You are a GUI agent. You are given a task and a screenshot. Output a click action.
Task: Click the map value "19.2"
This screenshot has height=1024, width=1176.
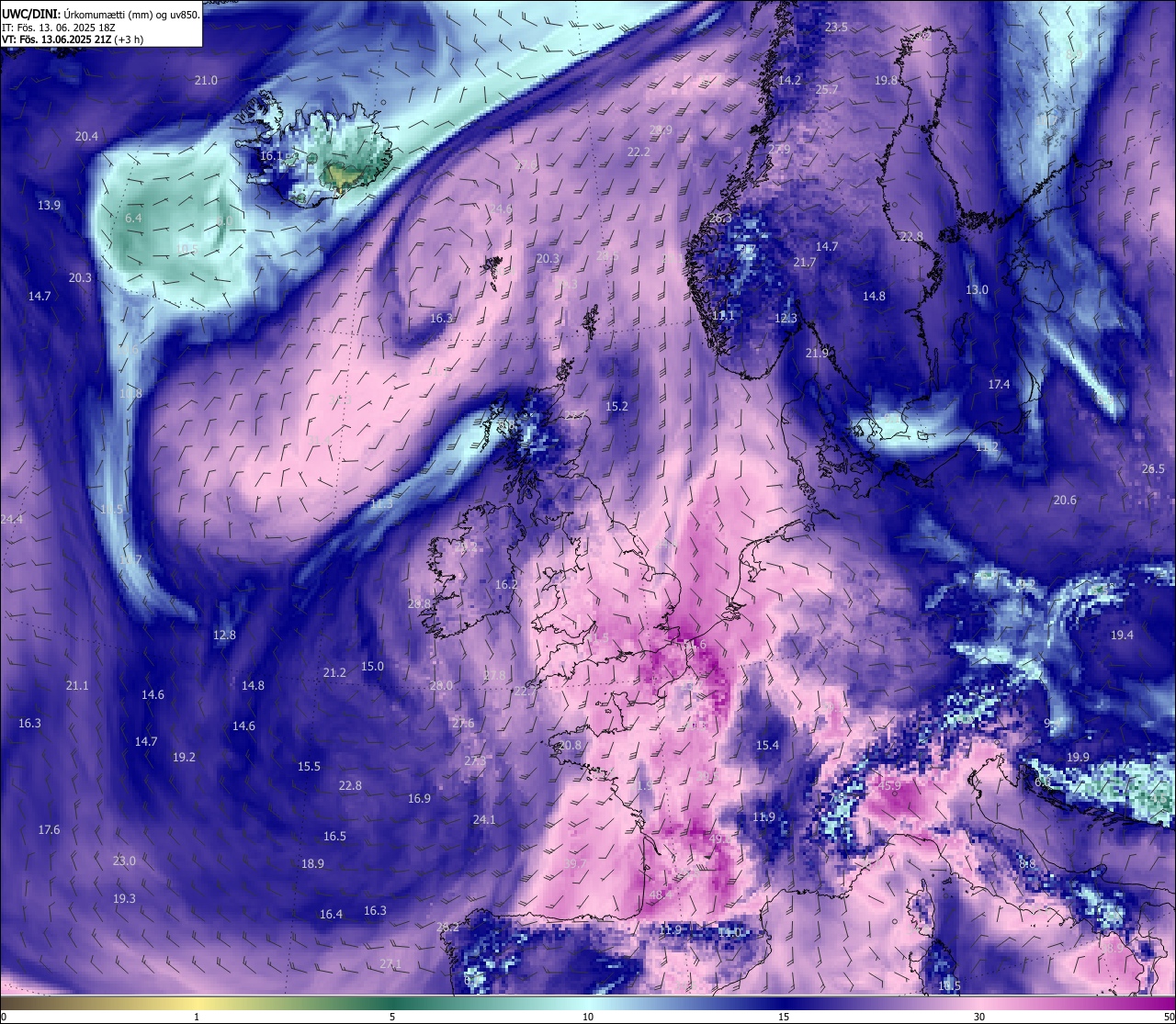coord(184,758)
